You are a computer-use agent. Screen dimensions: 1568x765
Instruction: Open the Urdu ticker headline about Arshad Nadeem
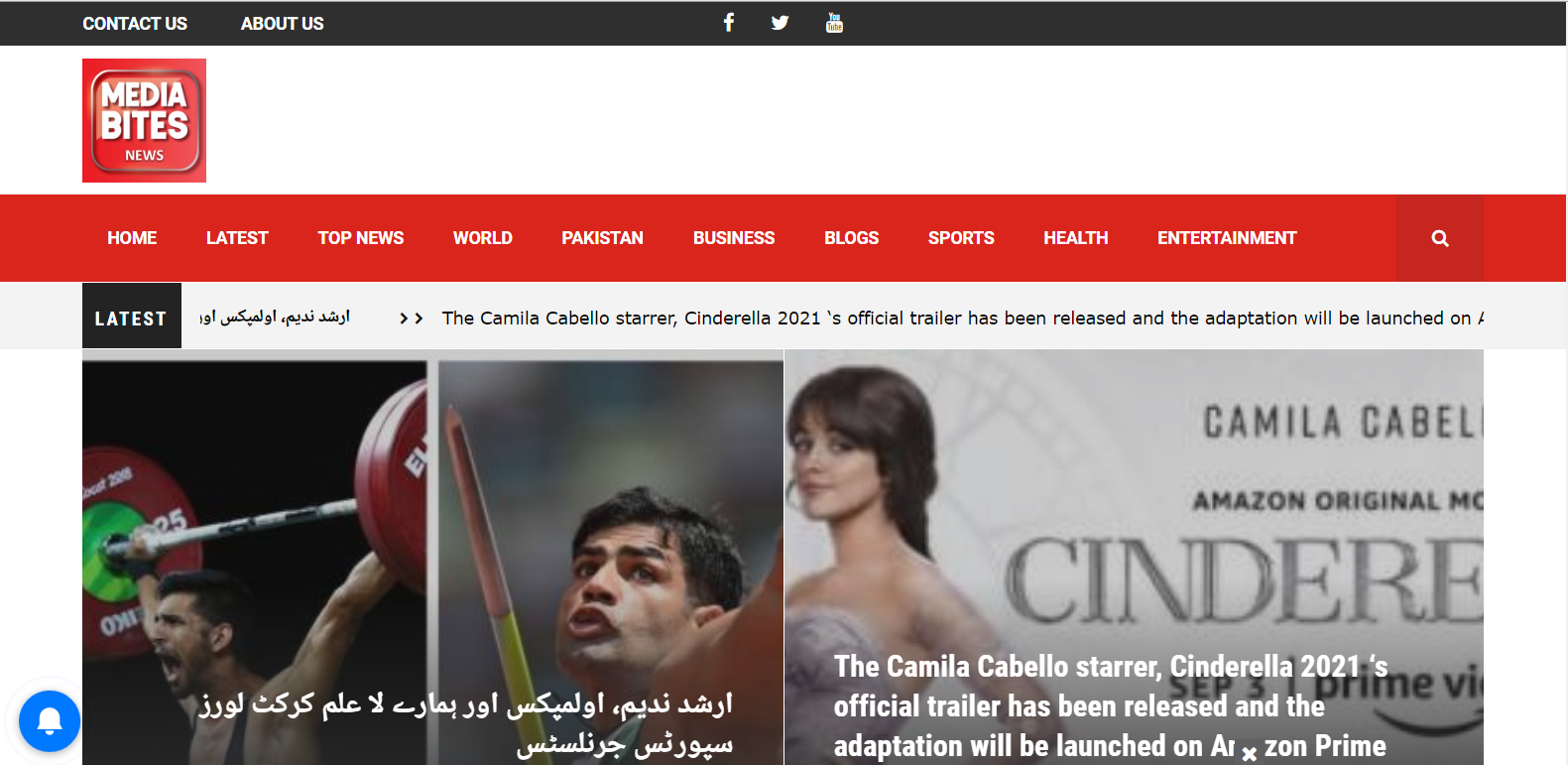pyautogui.click(x=275, y=317)
